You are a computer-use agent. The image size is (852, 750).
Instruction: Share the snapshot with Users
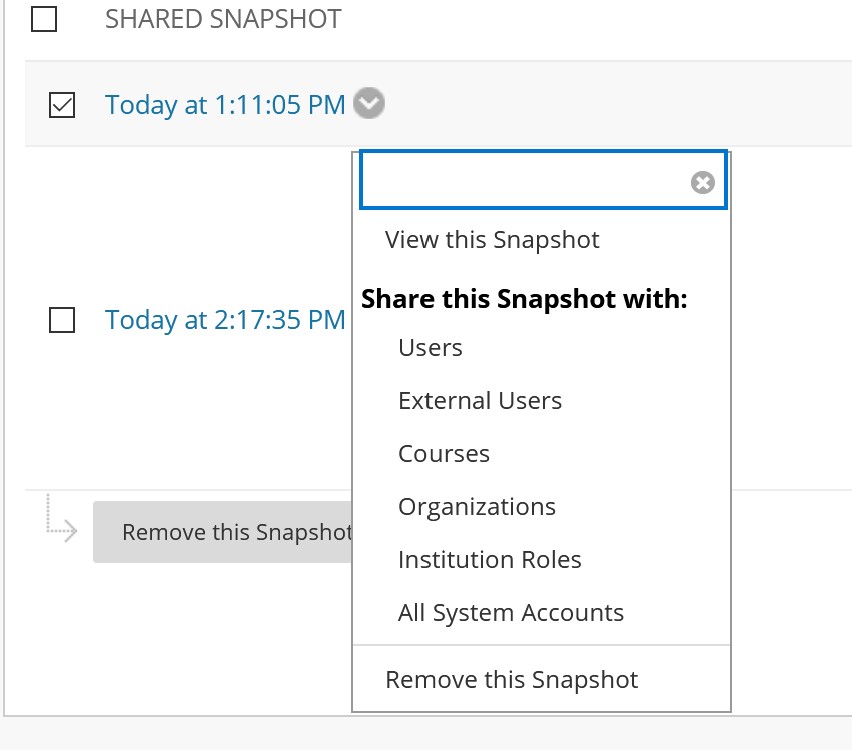(x=430, y=348)
